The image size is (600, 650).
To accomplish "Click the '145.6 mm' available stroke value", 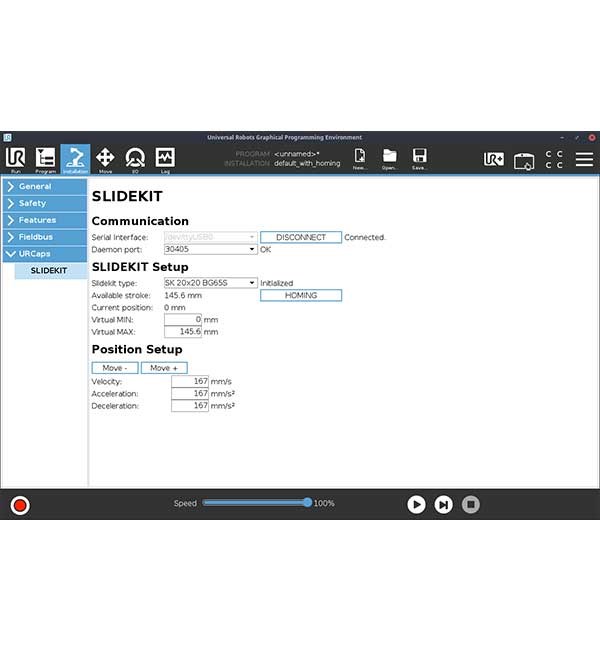I will (x=183, y=296).
